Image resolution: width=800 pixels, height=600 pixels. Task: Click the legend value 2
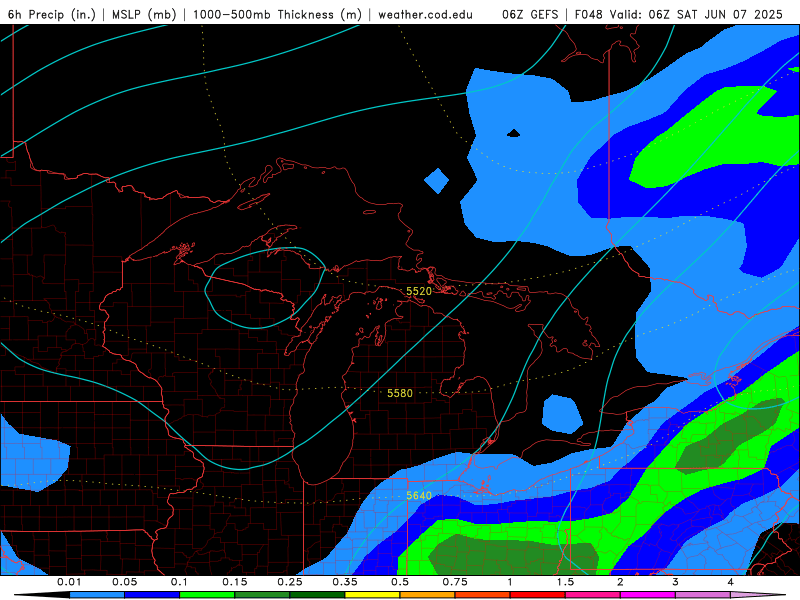(x=620, y=582)
